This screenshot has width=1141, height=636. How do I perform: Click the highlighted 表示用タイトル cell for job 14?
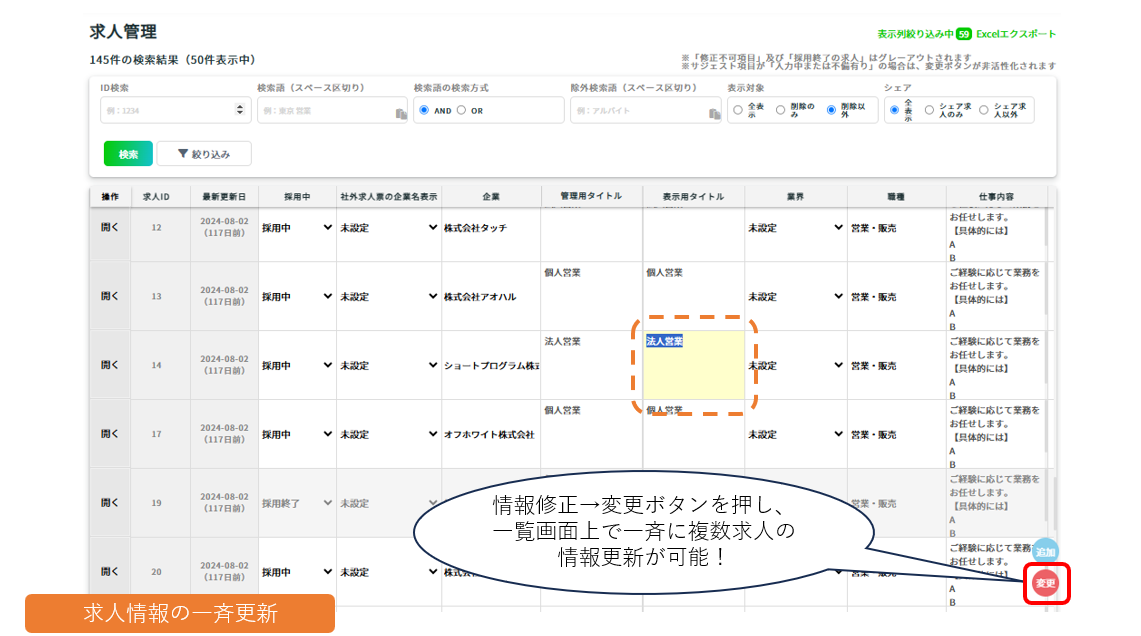coord(694,366)
